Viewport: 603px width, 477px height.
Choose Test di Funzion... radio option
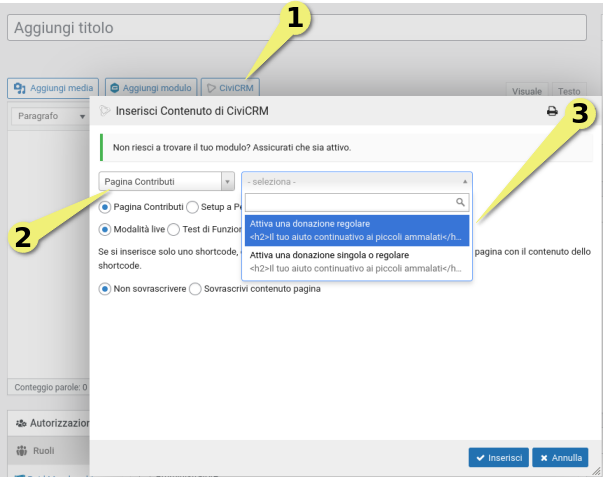coord(173,229)
